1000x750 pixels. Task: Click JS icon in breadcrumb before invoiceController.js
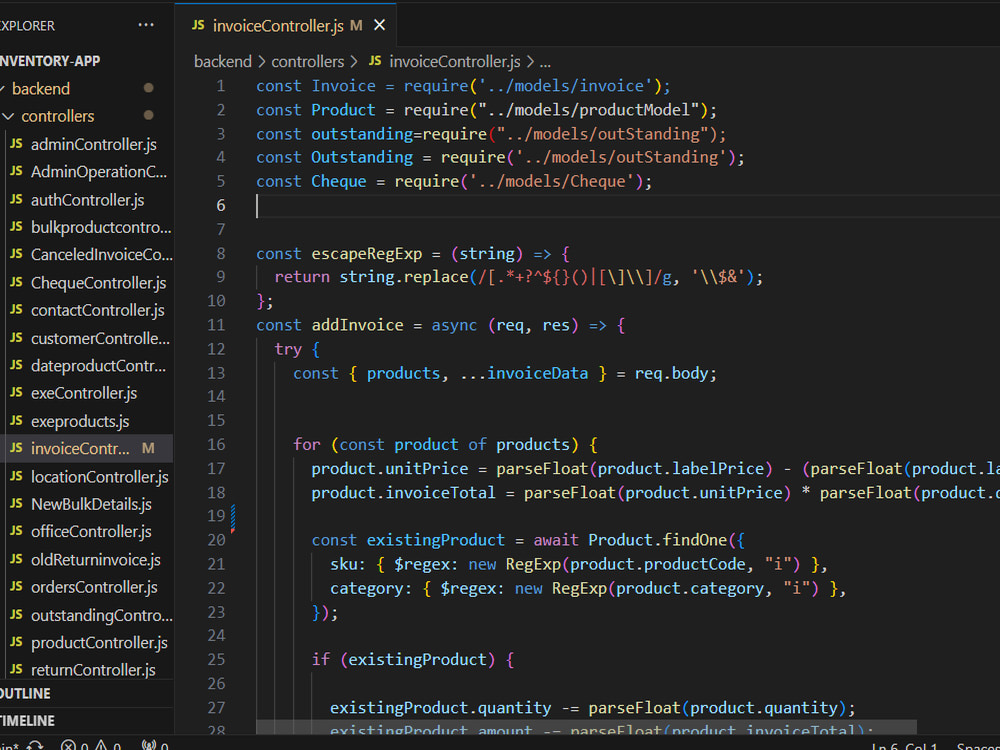[x=375, y=61]
